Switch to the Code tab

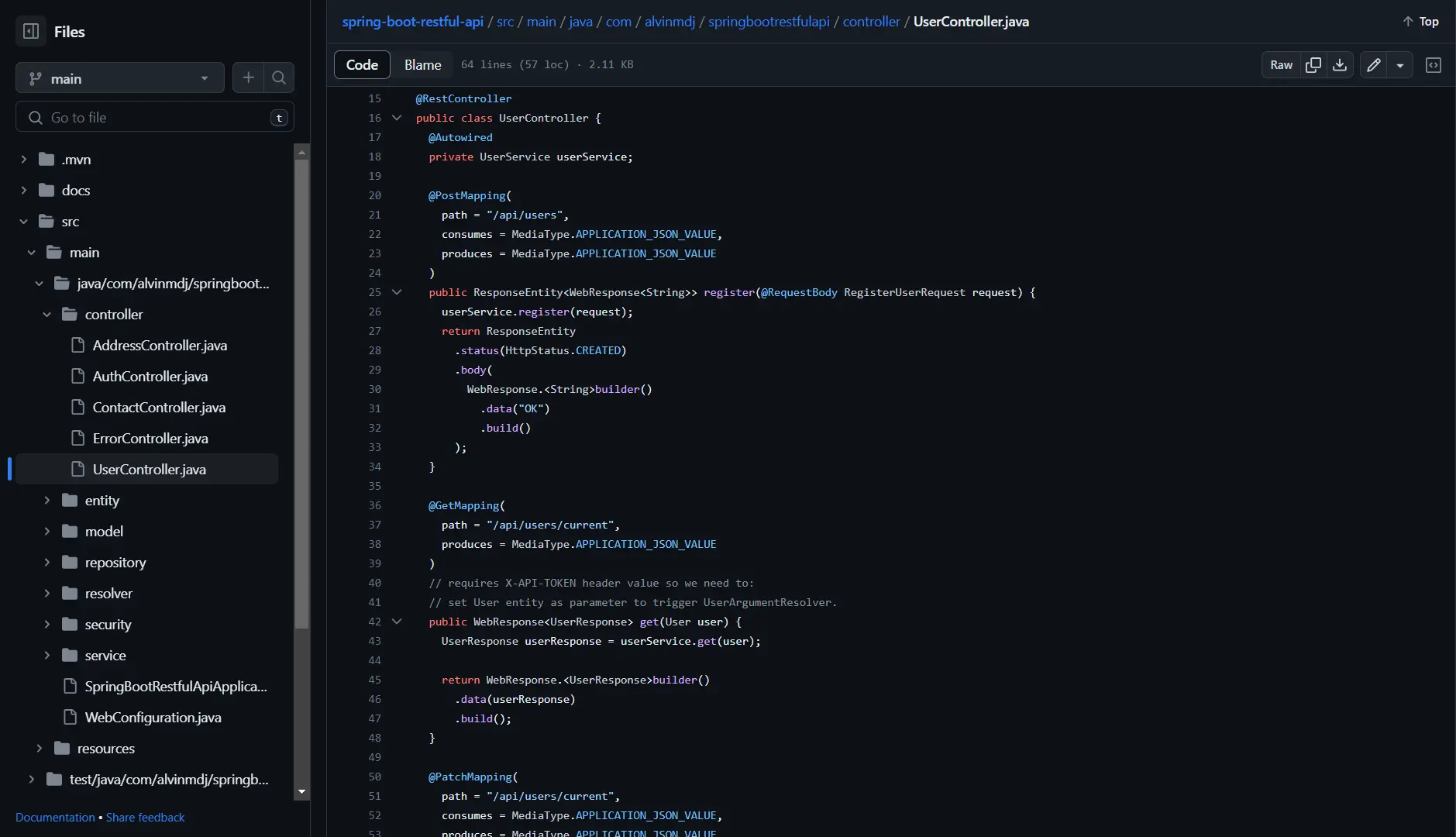(362, 64)
